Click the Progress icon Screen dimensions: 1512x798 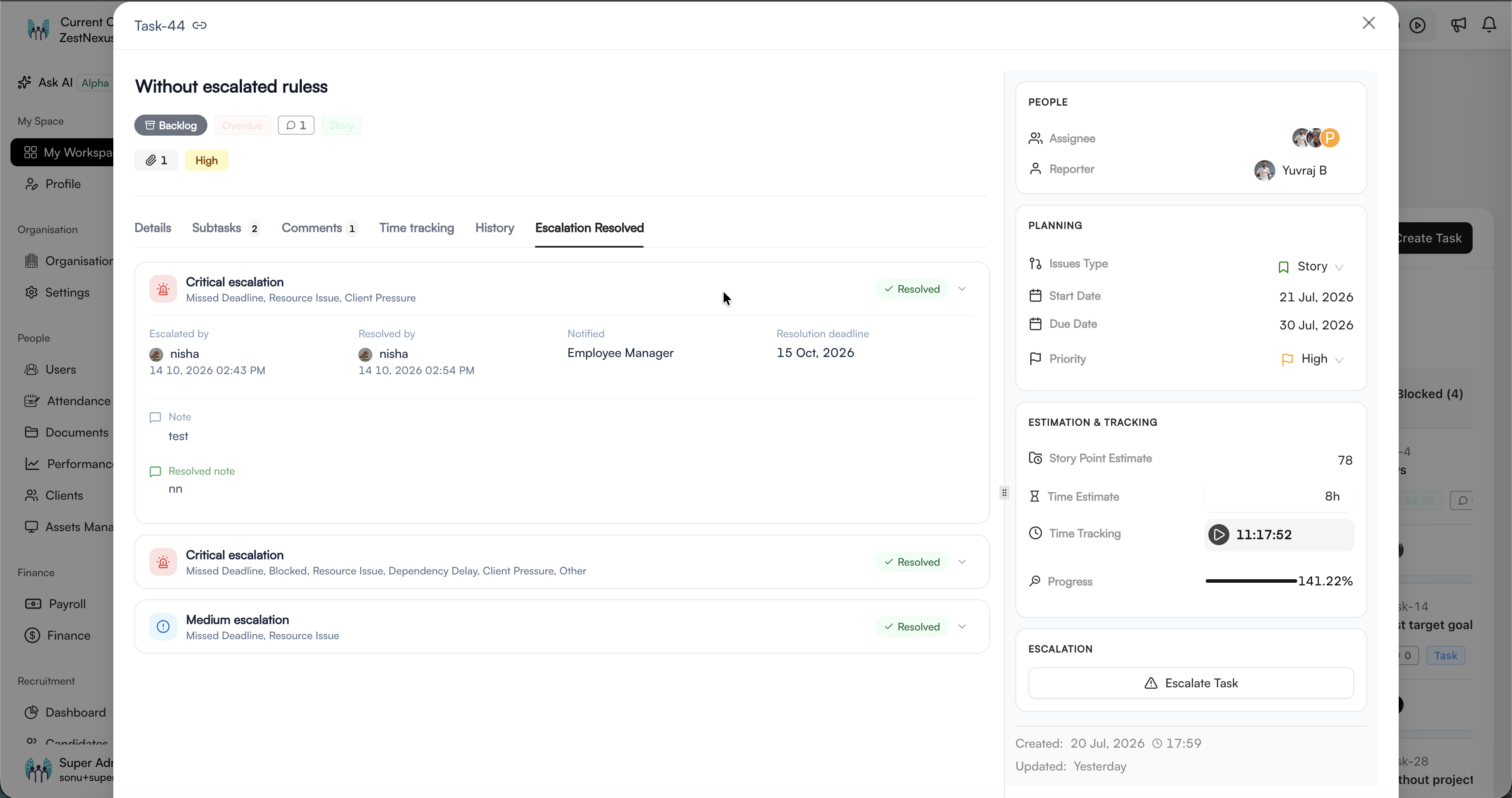click(x=1035, y=581)
